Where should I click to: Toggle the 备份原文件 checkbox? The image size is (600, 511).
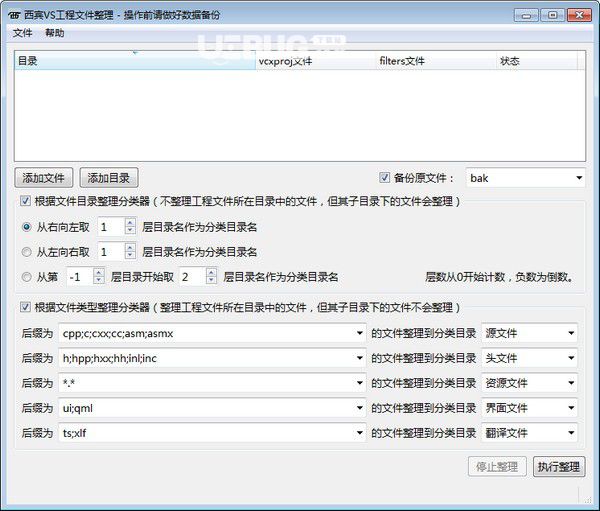384,178
